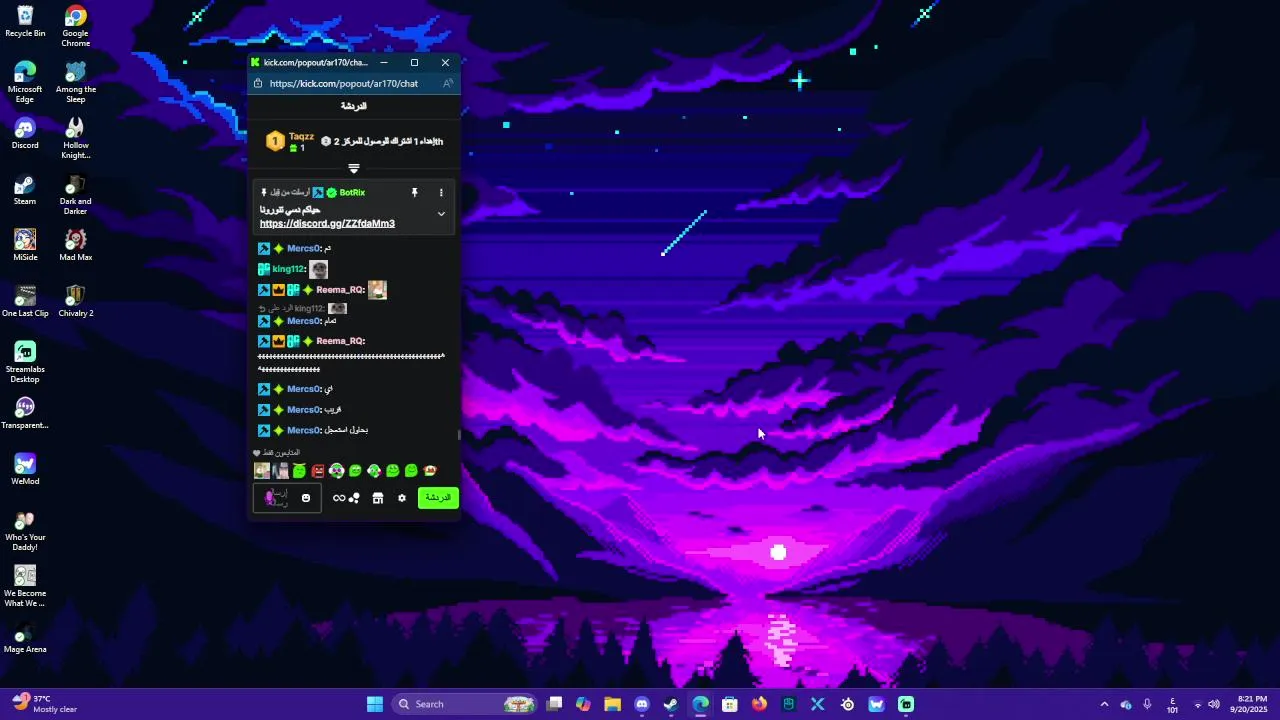Image resolution: width=1280 pixels, height=720 pixels.
Task: Select the Microsoft Edge desktop icon
Action: pos(25,82)
